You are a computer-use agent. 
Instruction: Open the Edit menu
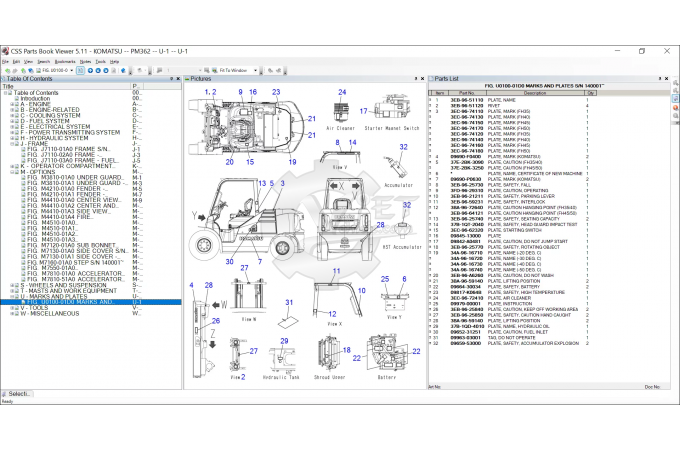16,62
